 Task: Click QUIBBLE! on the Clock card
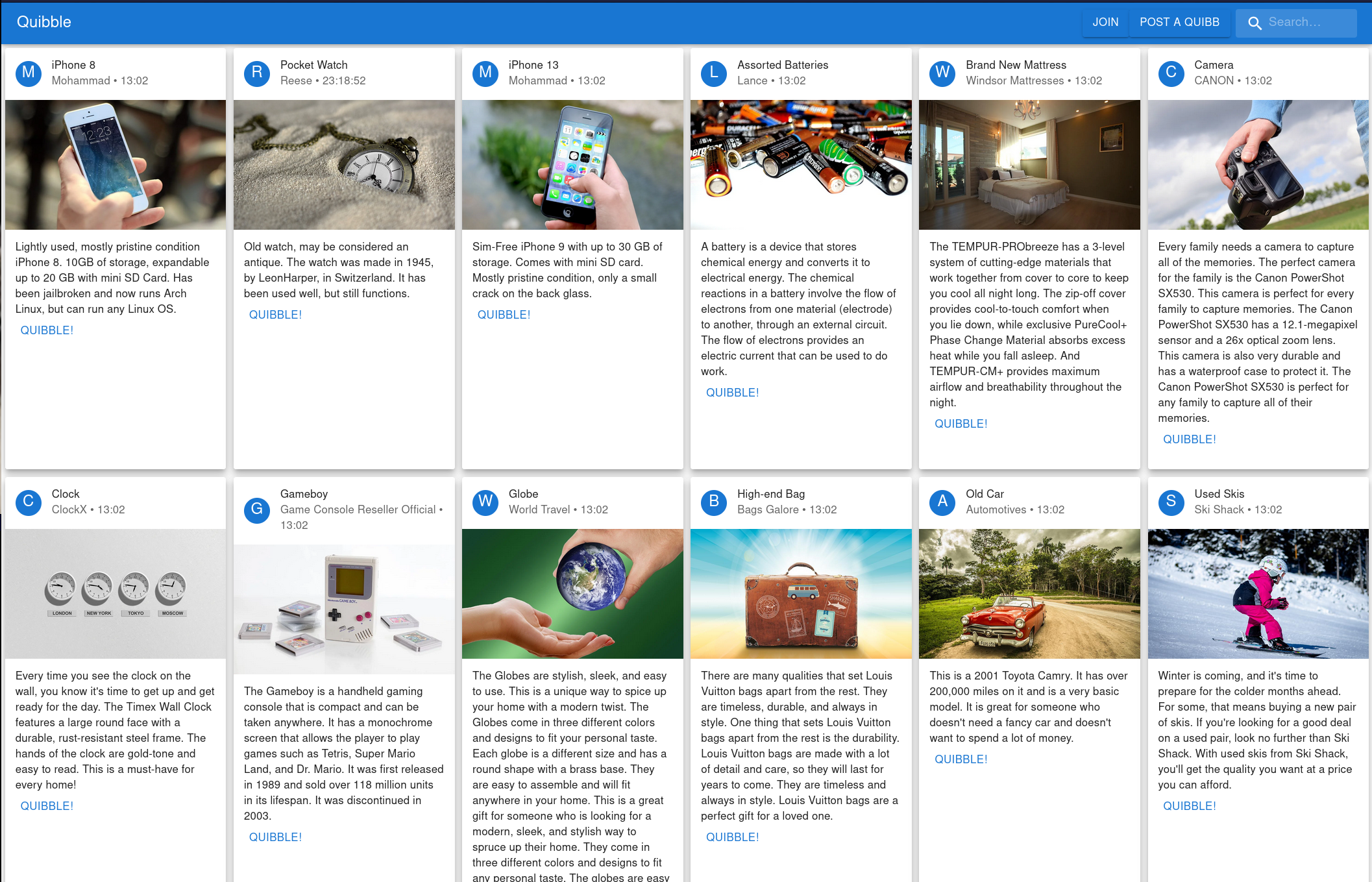47,806
